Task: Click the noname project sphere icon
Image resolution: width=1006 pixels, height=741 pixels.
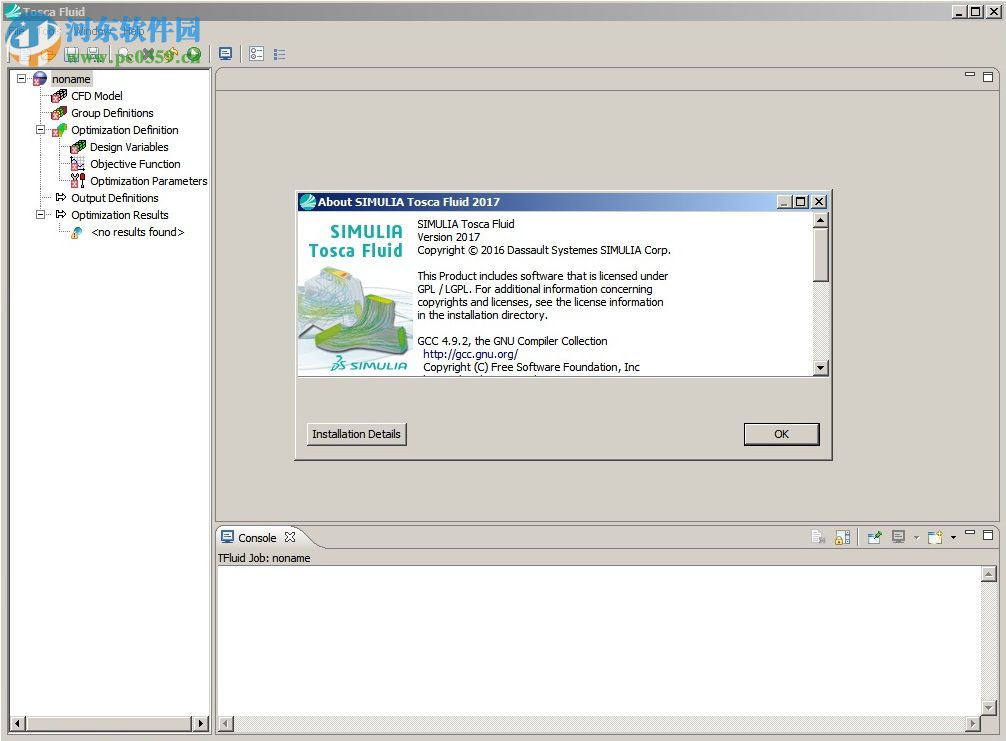Action: pos(40,78)
